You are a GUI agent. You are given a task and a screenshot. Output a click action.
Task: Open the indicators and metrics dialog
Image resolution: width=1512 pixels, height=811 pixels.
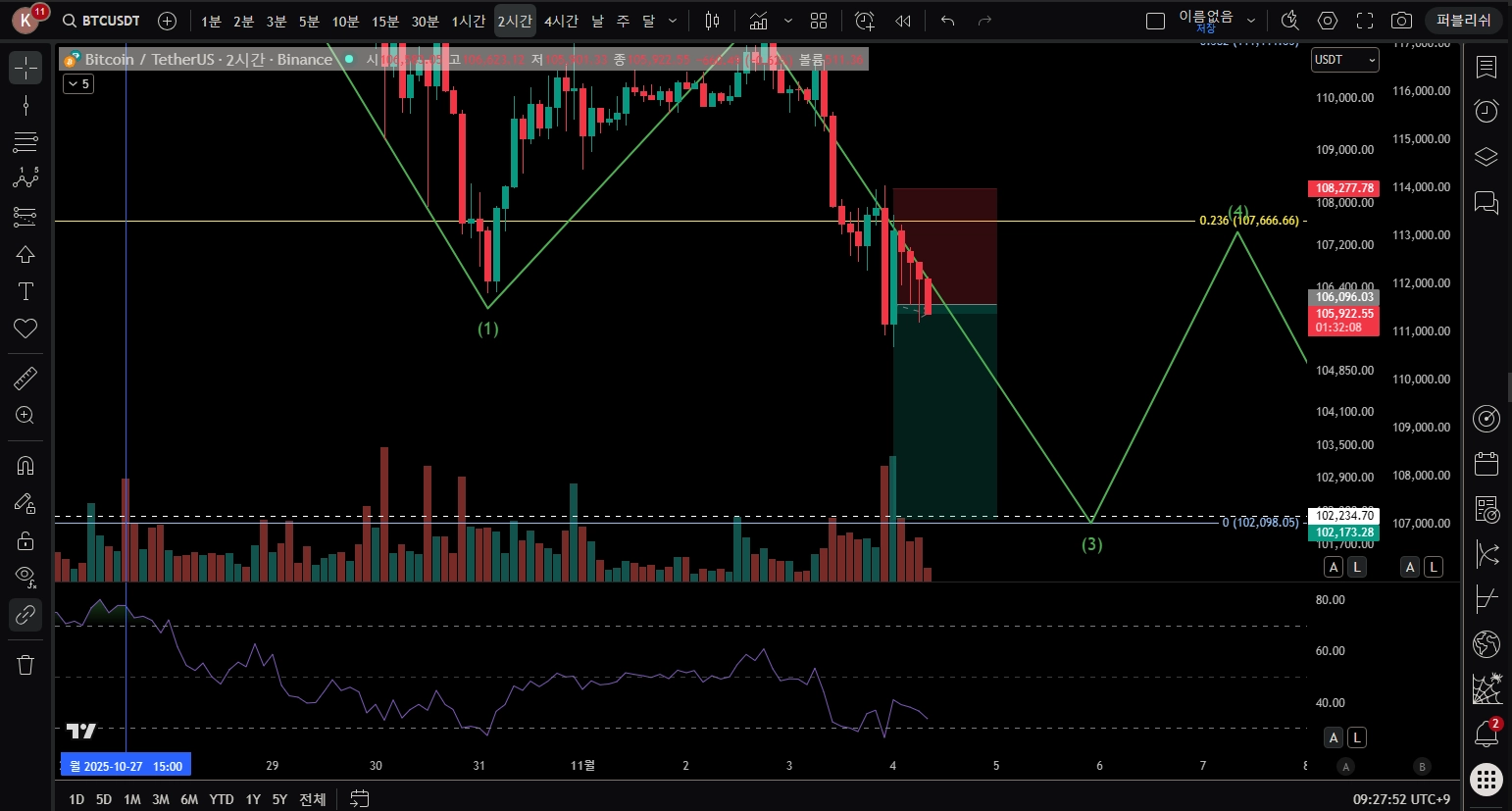pos(758,21)
